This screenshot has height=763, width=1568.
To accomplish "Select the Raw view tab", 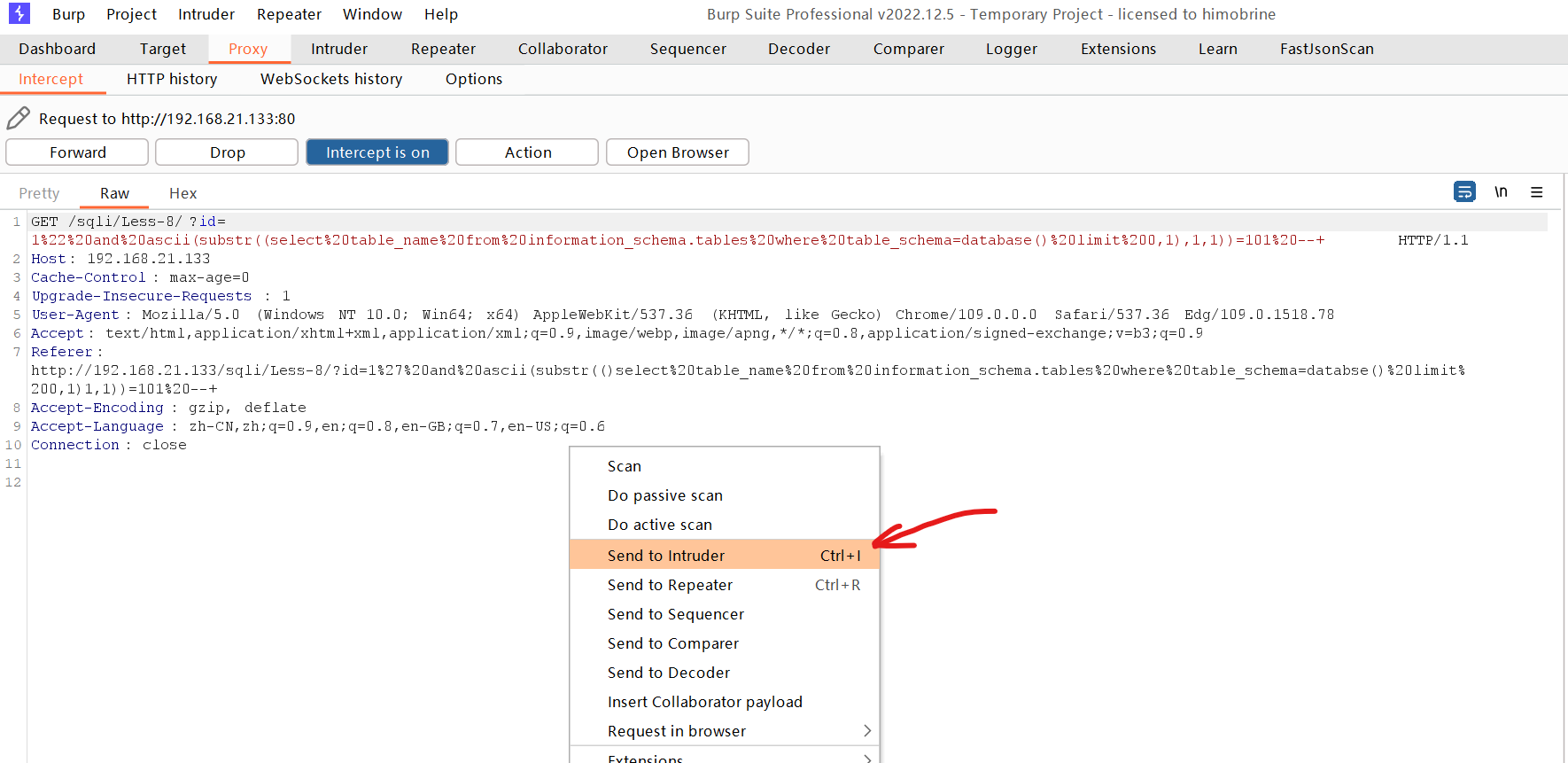I will coord(114,193).
